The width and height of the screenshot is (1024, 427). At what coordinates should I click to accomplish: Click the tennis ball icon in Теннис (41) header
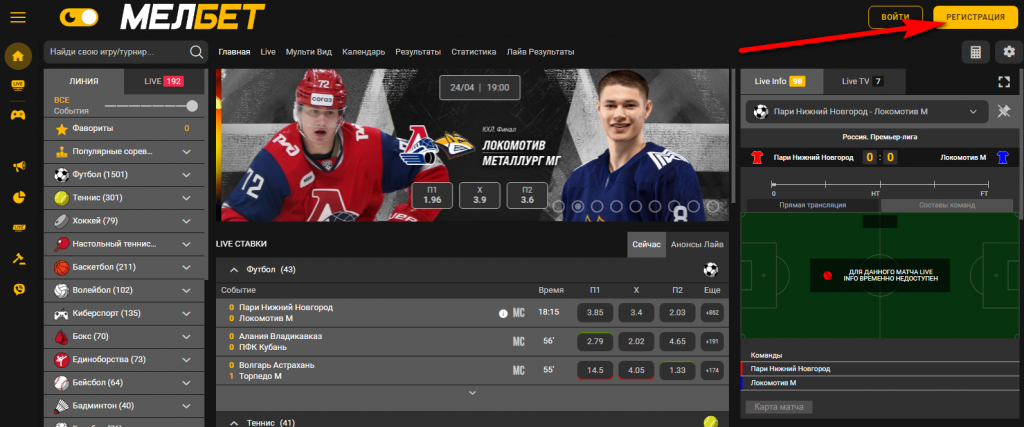pyautogui.click(x=711, y=422)
